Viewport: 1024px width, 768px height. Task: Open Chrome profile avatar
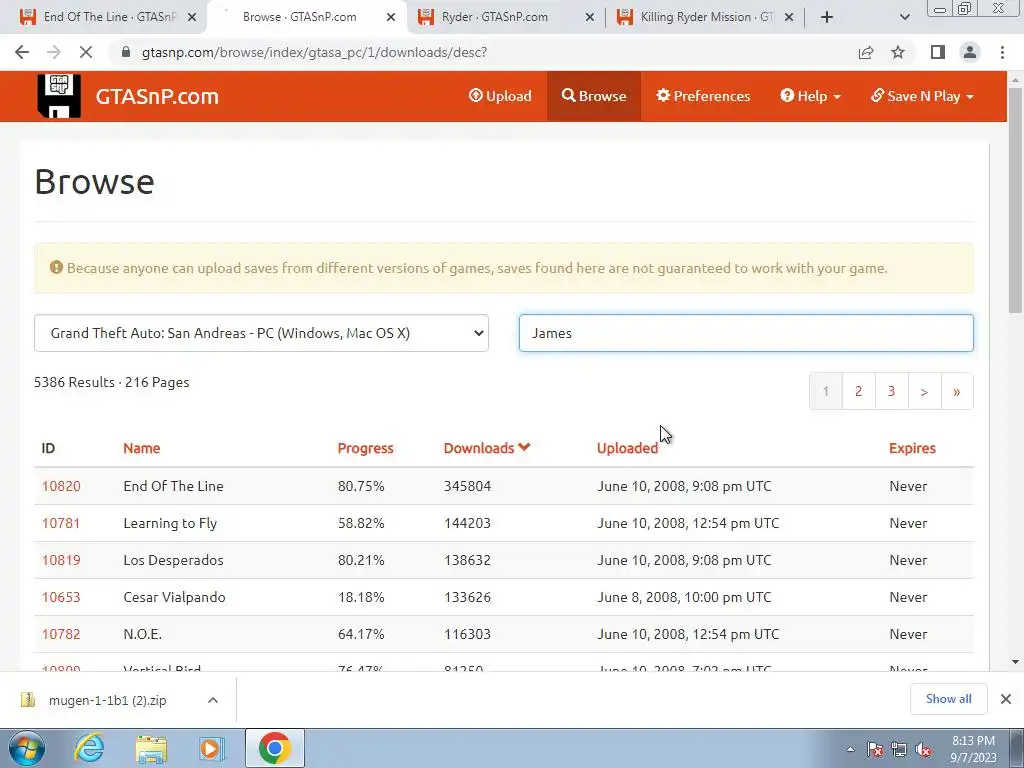[970, 52]
